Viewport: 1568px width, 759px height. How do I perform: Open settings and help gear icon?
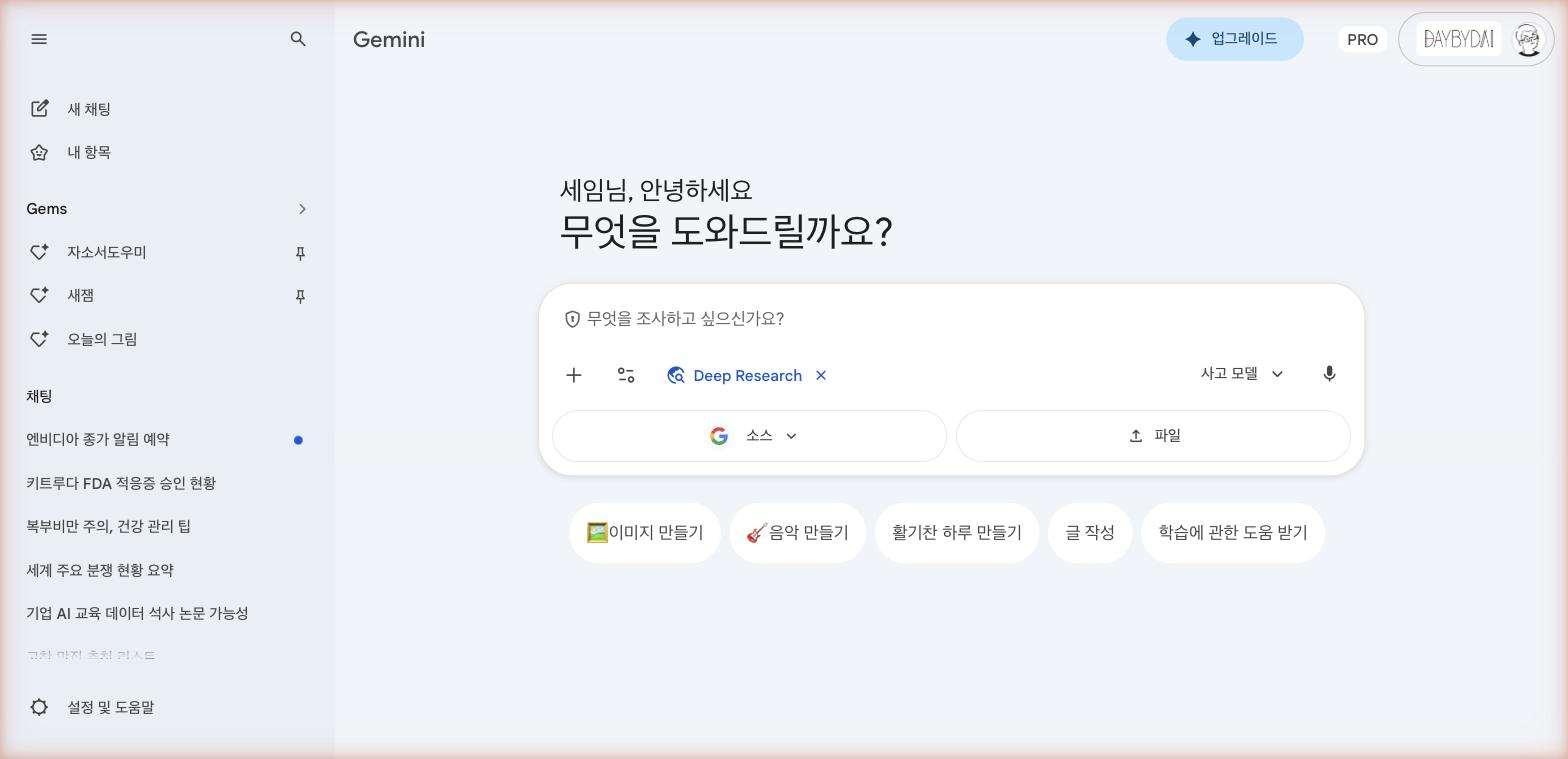tap(39, 707)
